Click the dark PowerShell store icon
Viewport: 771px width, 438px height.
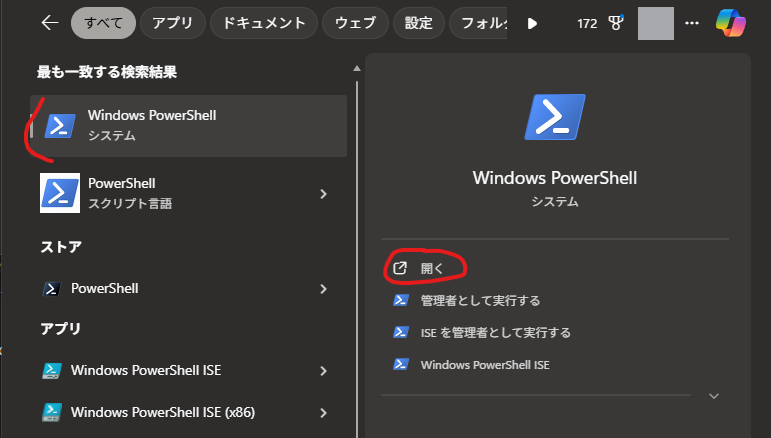tap(52, 289)
